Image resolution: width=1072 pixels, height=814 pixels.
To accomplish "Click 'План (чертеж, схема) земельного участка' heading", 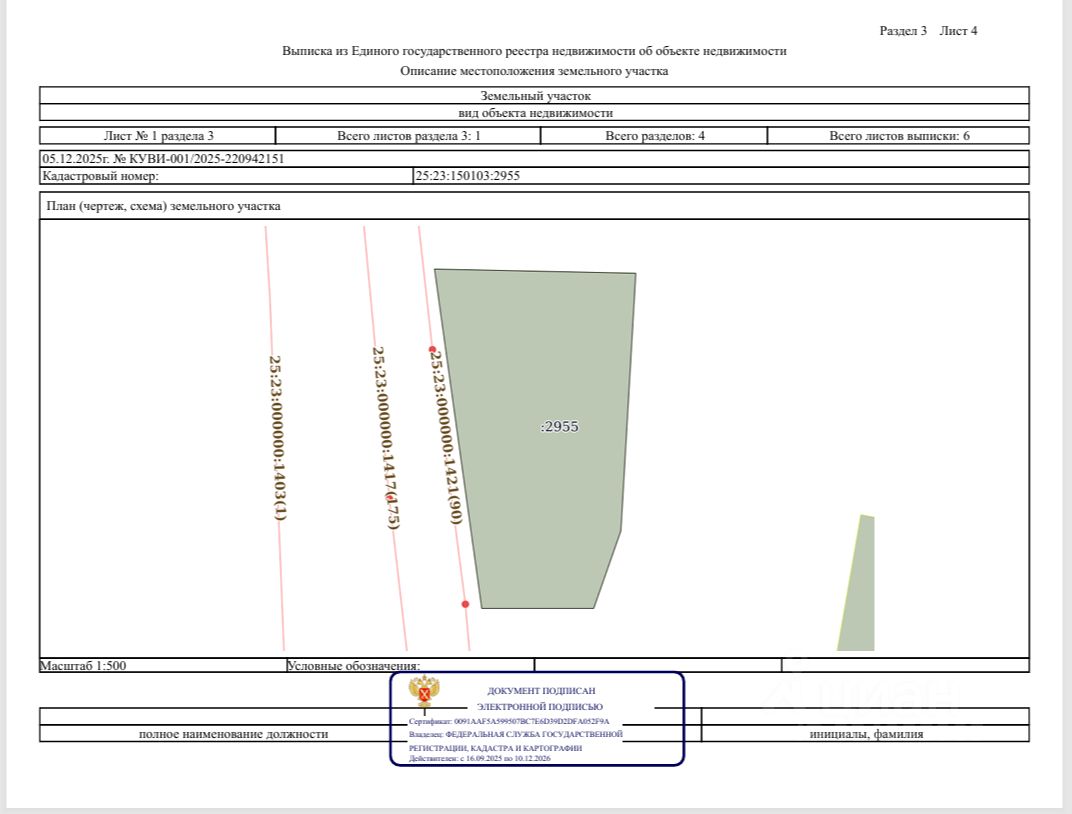I will [x=163, y=206].
